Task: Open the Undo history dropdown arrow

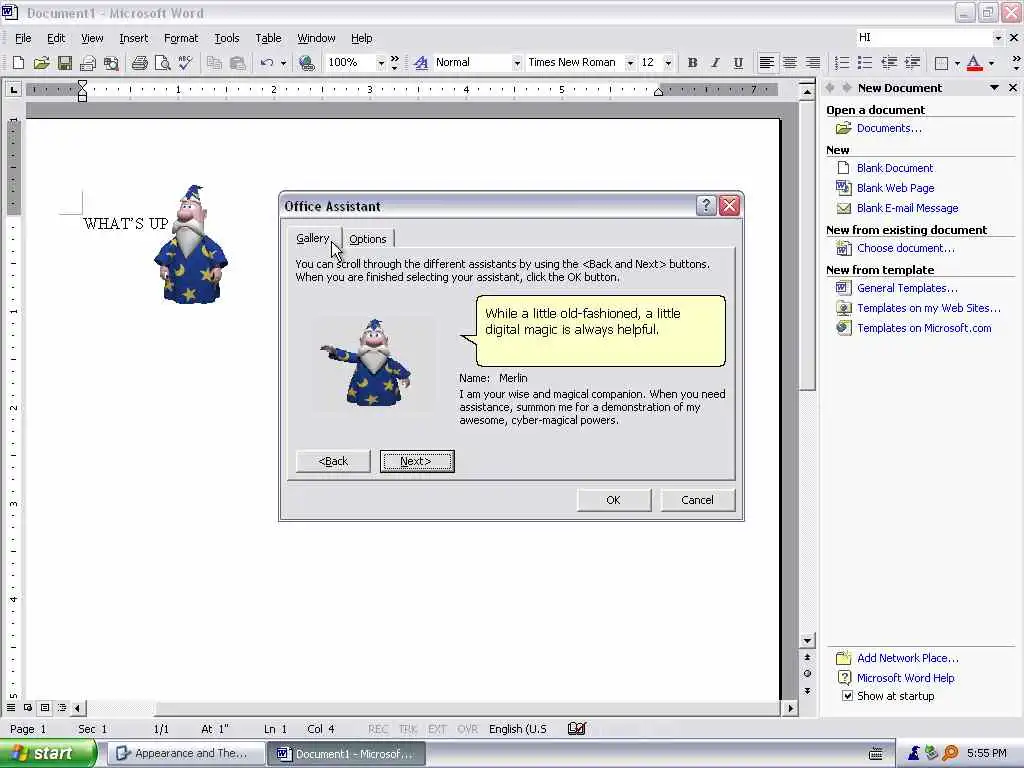Action: (283, 63)
